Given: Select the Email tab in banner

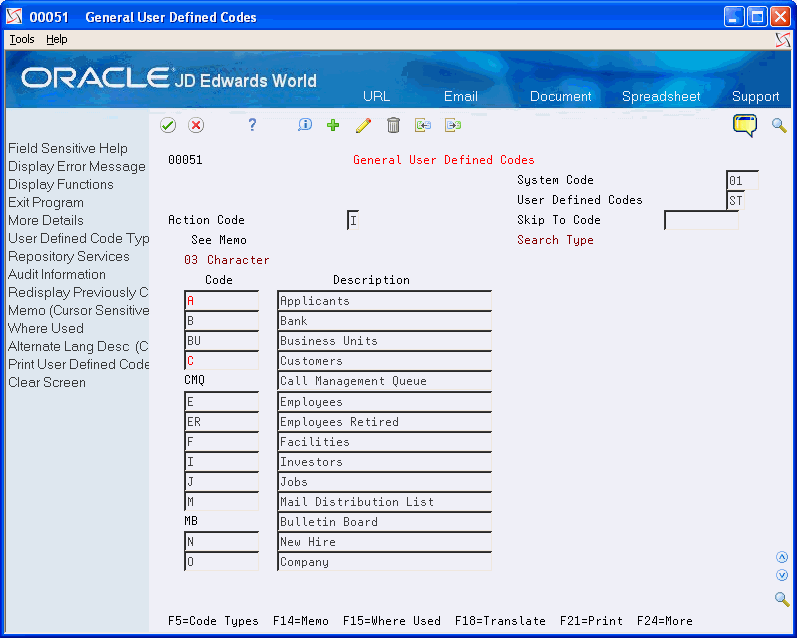Looking at the screenshot, I should pos(461,96).
